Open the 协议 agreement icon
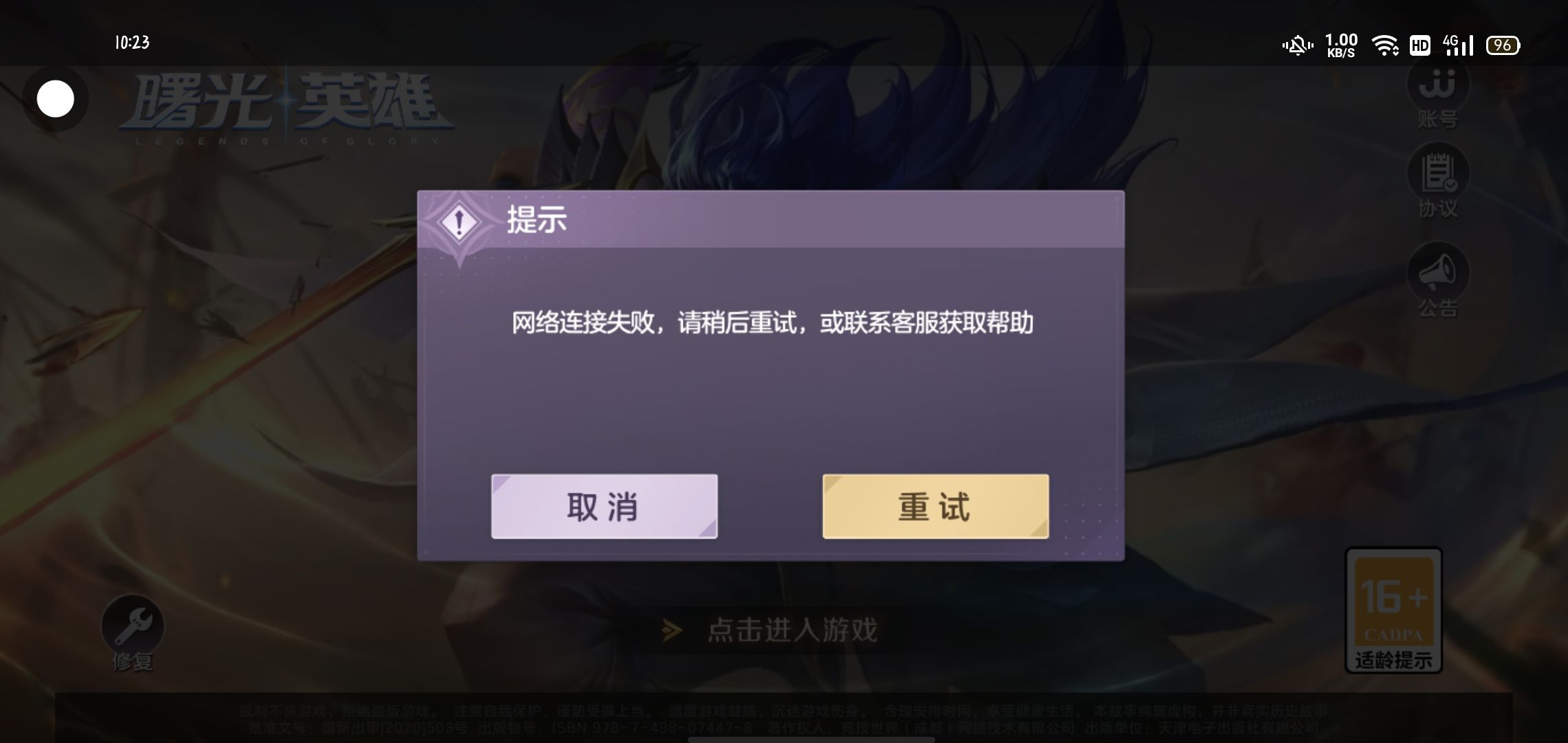Screen dimensions: 1568x743 pos(1438,182)
